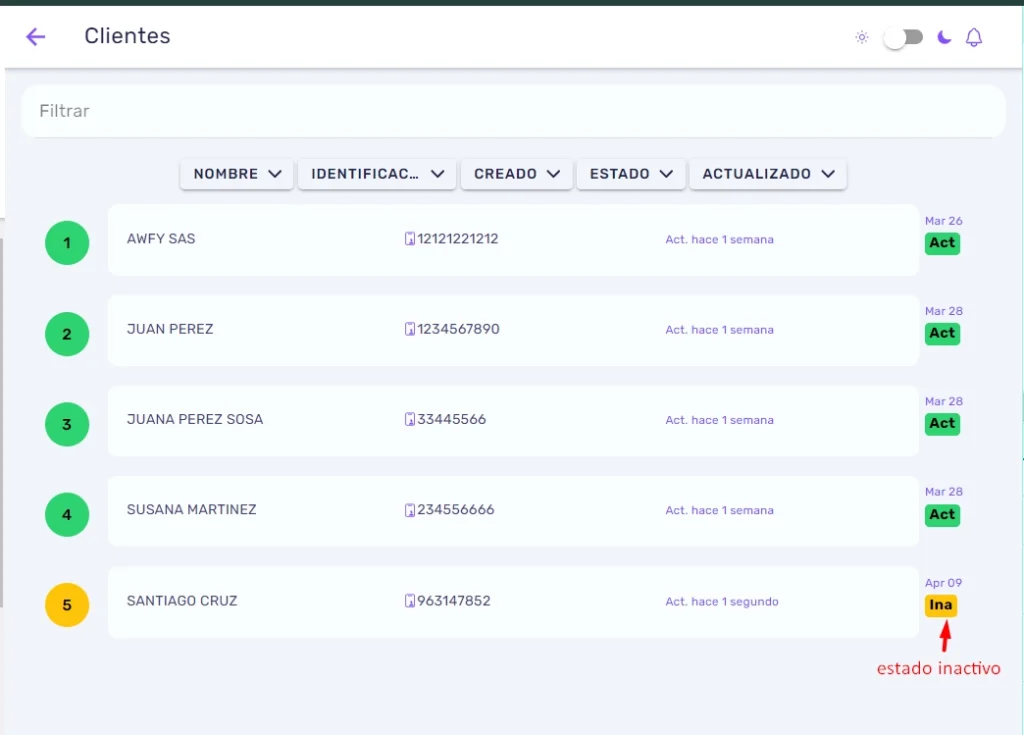Click Ina badge for SANTIAGO CRUZ
Viewport: 1024px width, 735px height.
click(x=941, y=605)
